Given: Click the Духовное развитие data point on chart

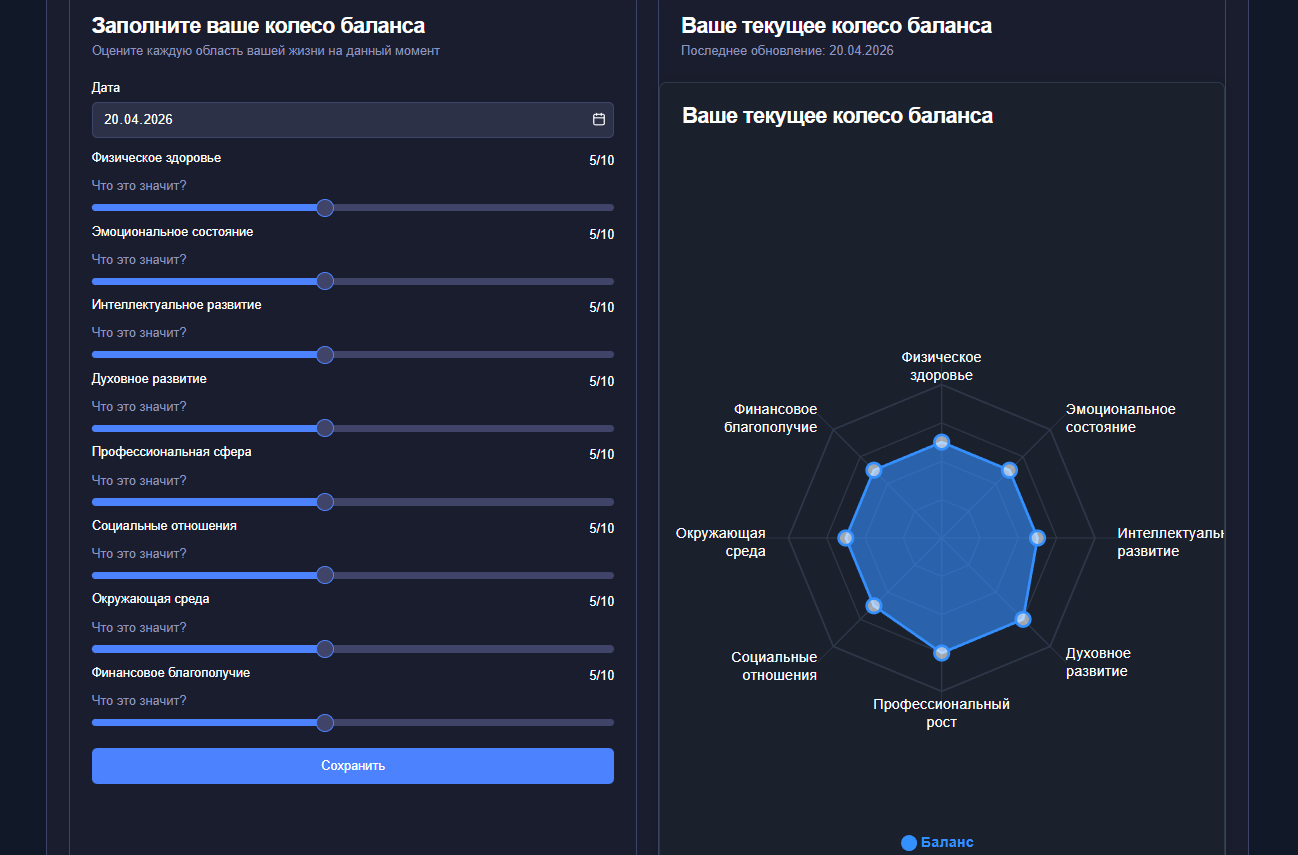Looking at the screenshot, I should (x=1022, y=619).
